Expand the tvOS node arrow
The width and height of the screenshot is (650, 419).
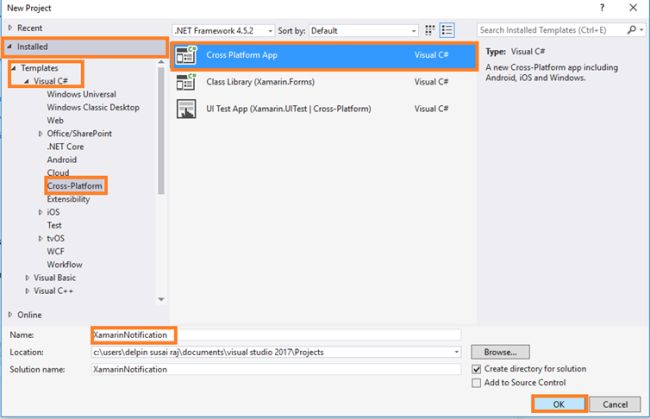[x=40, y=238]
